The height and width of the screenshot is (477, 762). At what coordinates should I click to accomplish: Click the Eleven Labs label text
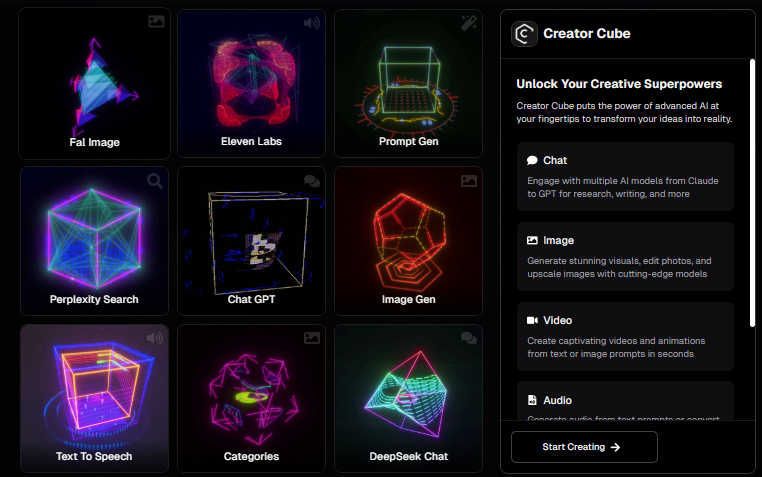coord(251,141)
